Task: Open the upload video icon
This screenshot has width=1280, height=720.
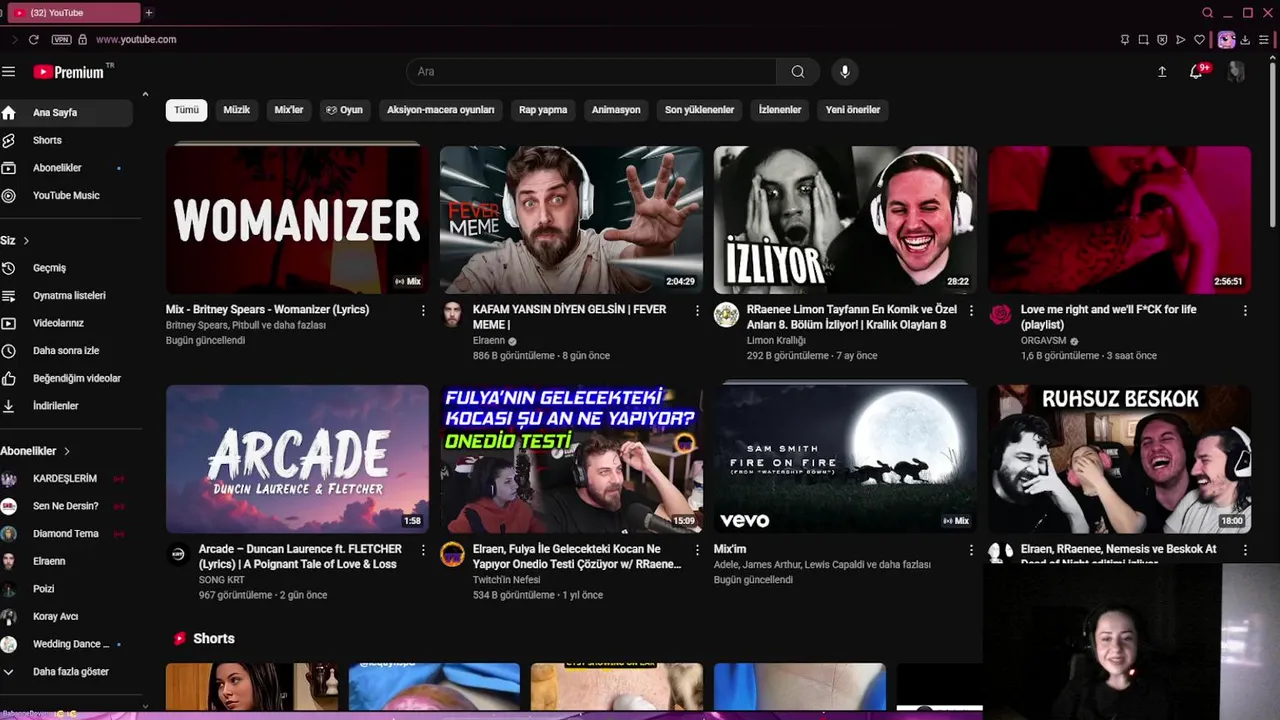Action: pyautogui.click(x=1162, y=72)
